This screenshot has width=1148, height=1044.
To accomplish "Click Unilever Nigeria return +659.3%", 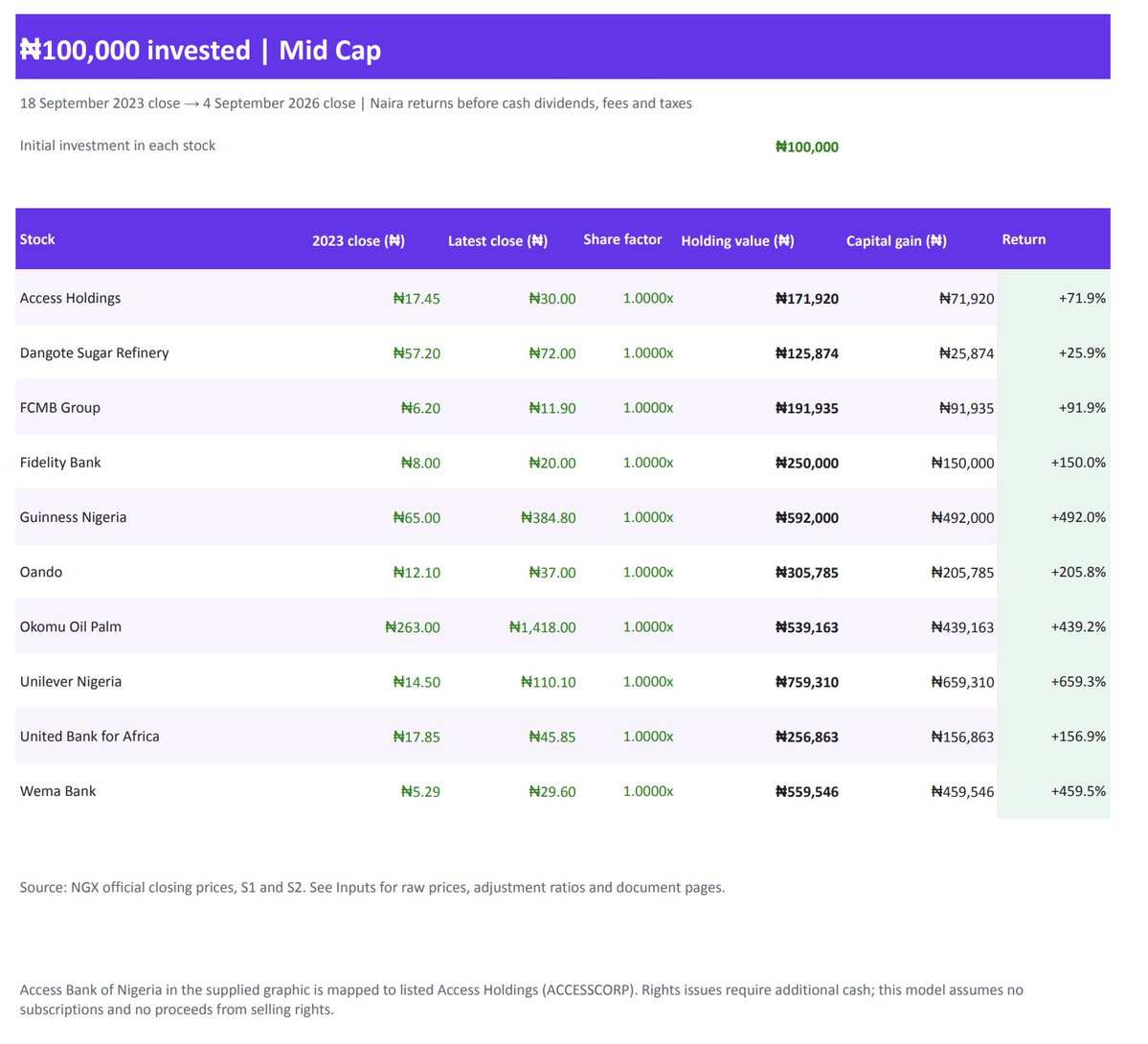I will coord(1078,681).
